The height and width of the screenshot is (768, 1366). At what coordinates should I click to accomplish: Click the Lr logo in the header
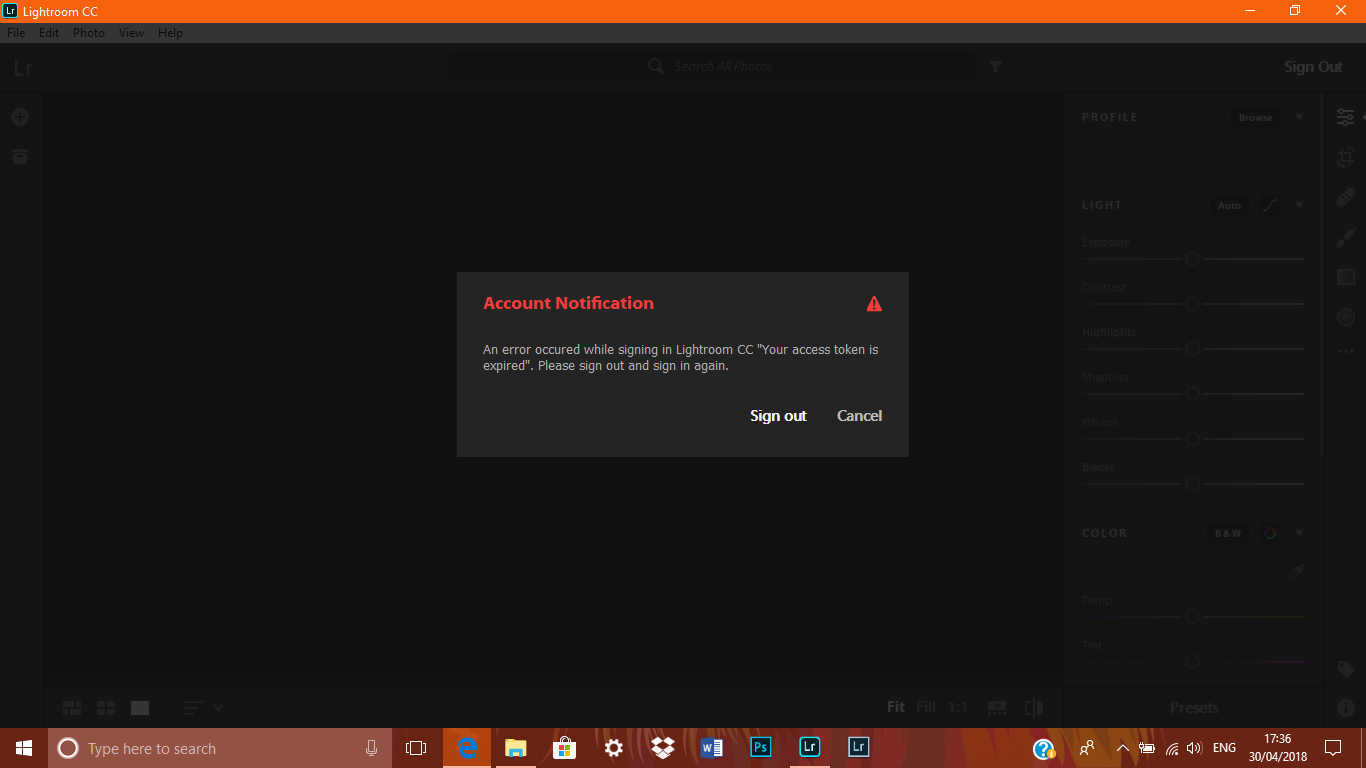(23, 68)
